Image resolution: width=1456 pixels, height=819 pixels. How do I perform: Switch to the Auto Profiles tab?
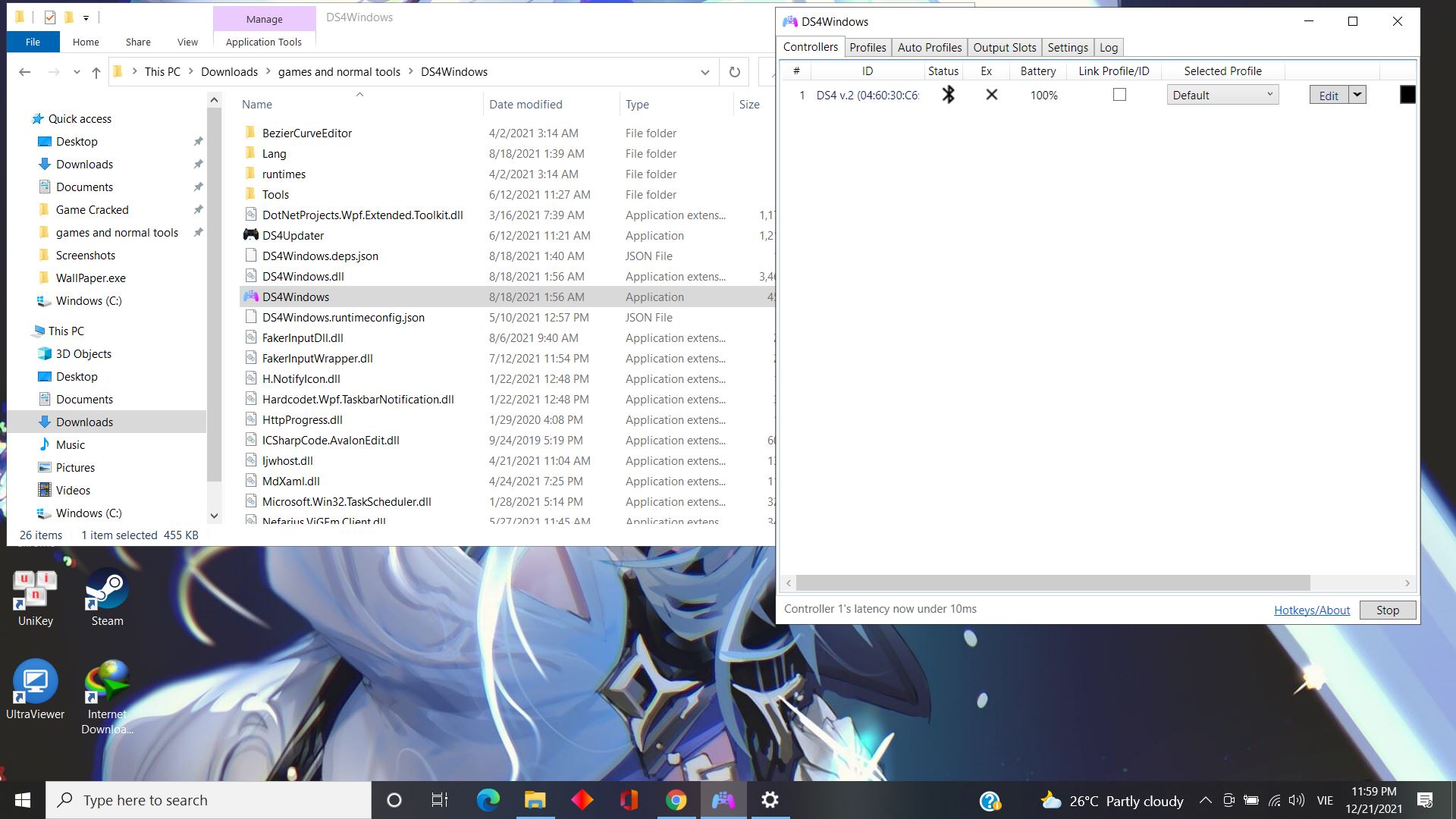tap(929, 47)
